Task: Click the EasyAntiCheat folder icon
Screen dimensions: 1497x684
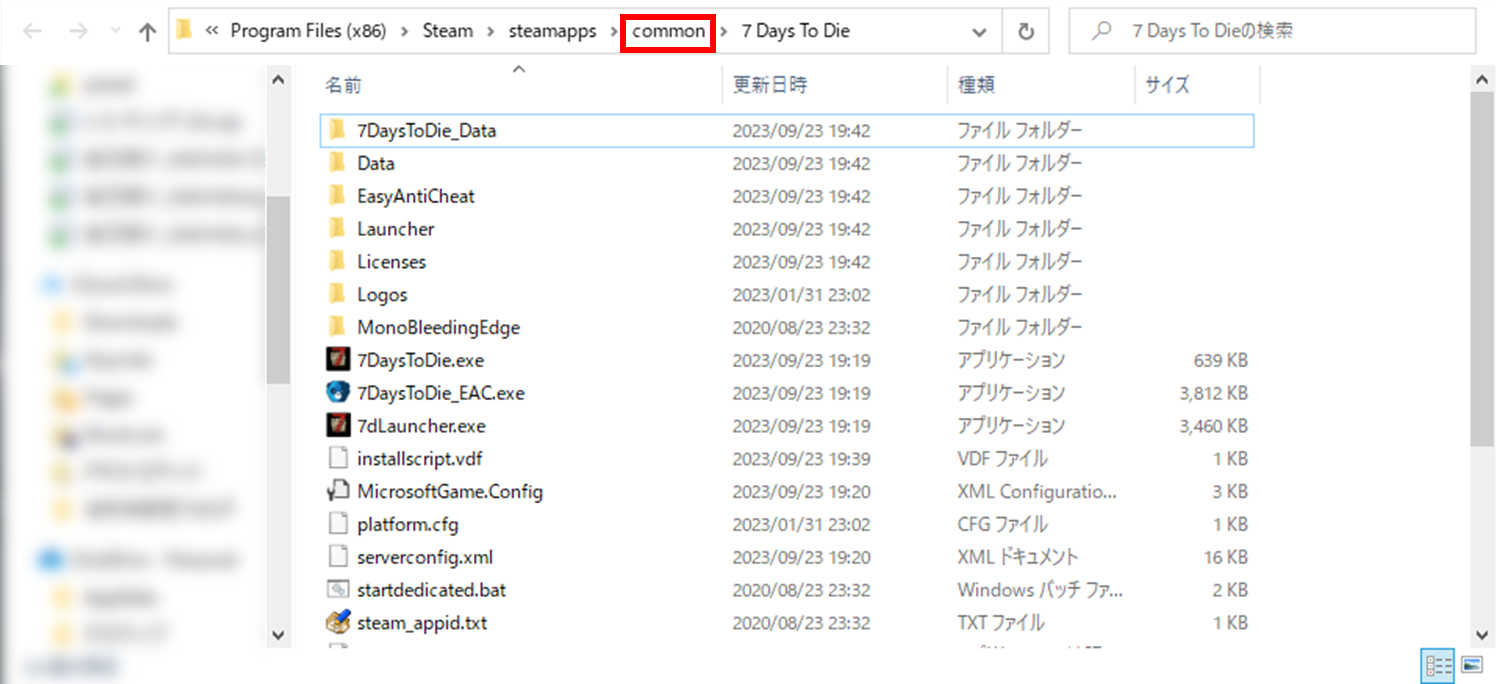Action: point(337,196)
